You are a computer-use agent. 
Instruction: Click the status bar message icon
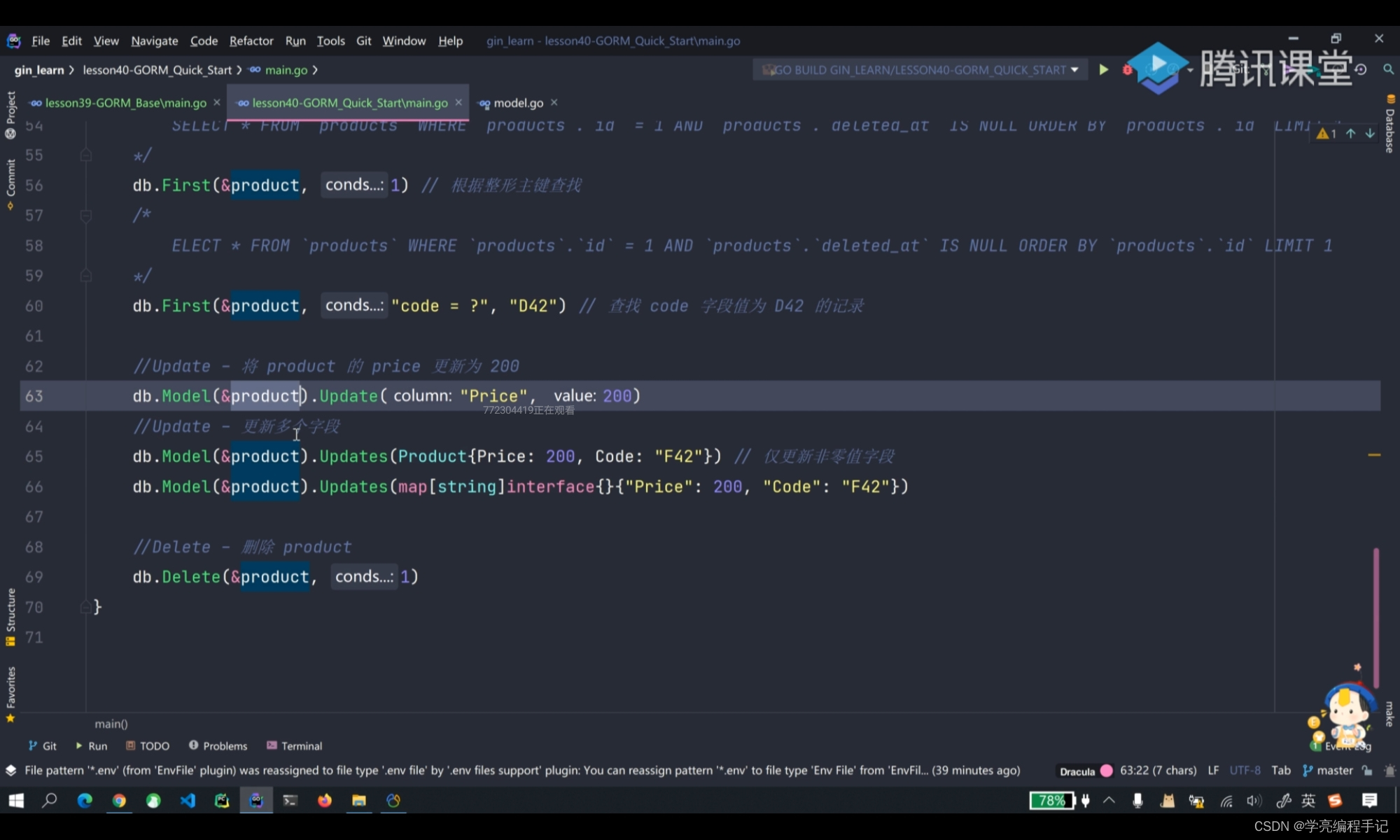coord(11,771)
